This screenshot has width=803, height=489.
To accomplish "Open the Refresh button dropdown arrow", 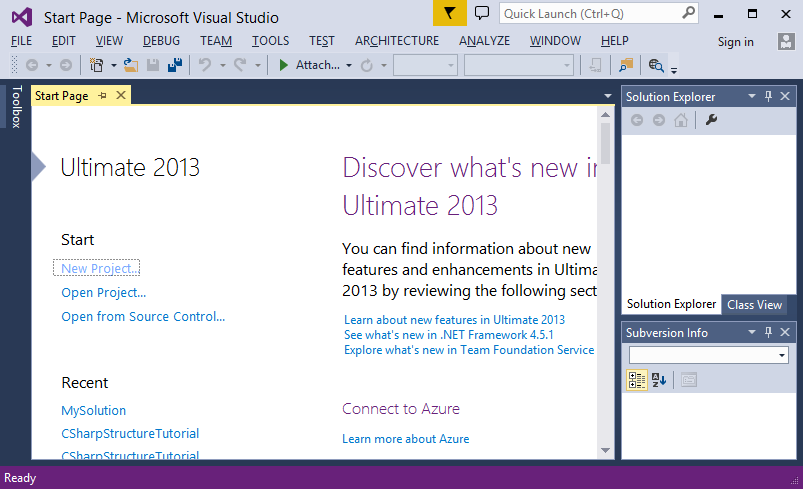I will coord(384,66).
